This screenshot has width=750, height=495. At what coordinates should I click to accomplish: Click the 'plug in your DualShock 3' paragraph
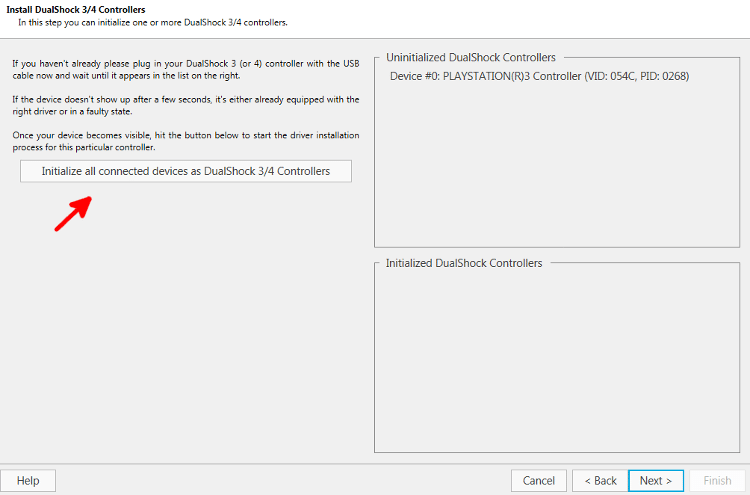click(186, 69)
